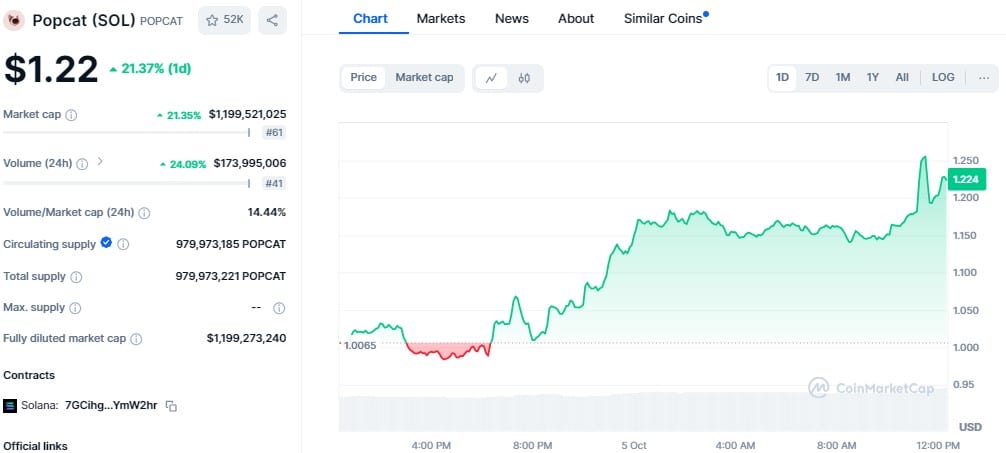Viewport: 1006px width, 453px height.
Task: Click the Solana 7GCihg...YmW2hr contract link
Action: tap(111, 406)
